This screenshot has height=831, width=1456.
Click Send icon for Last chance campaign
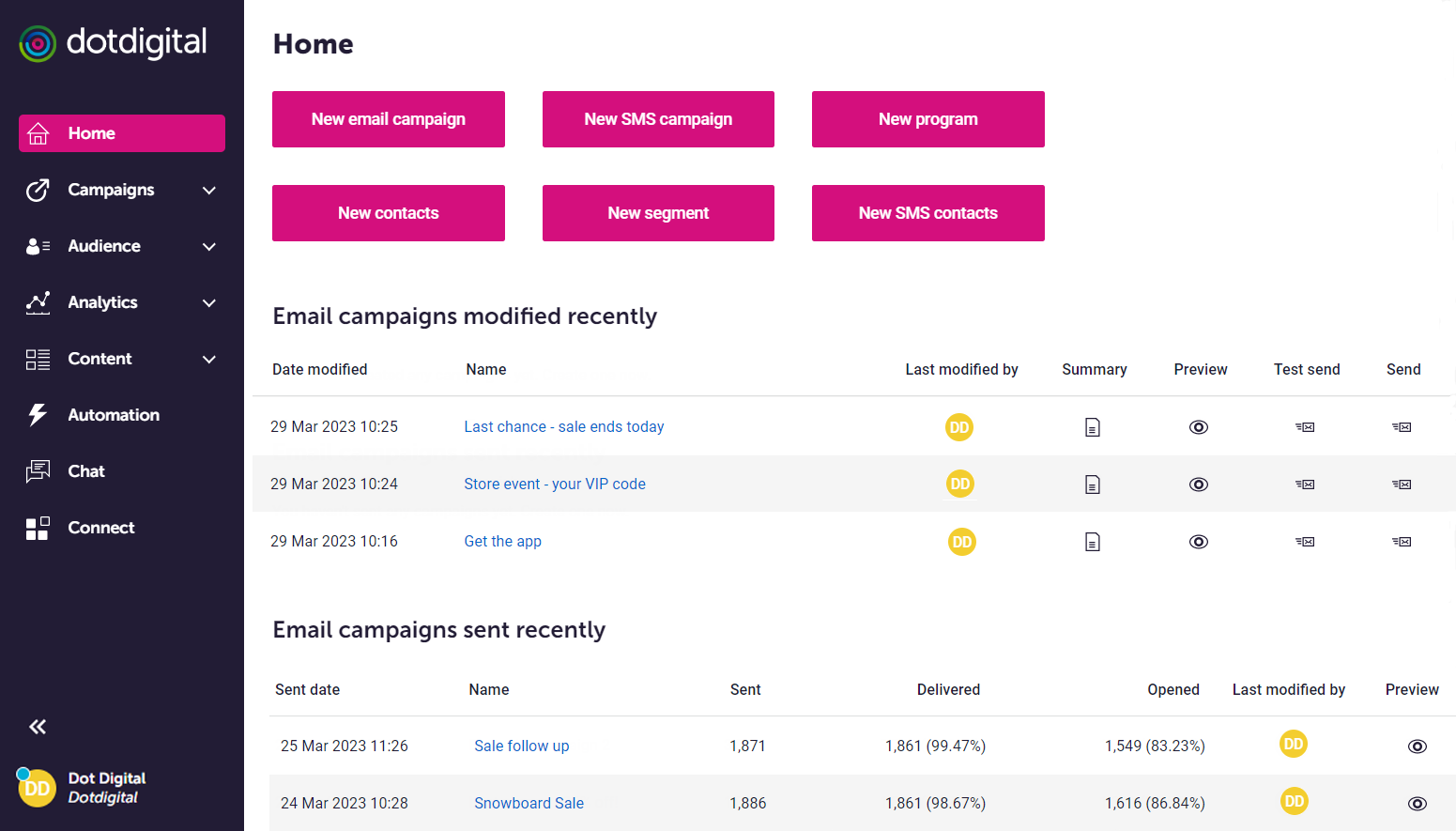1402,427
